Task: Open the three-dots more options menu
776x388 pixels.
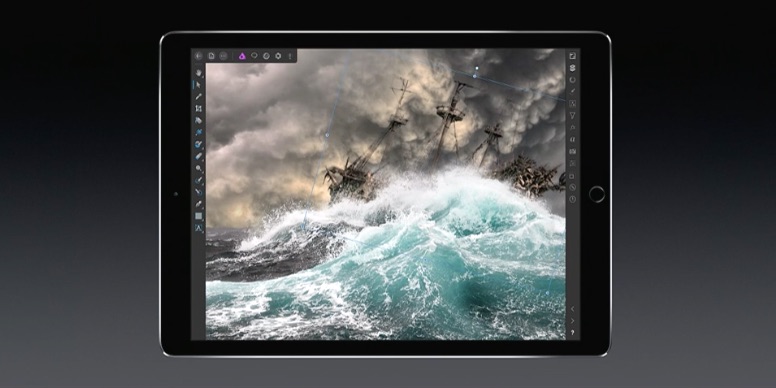Action: (290, 56)
